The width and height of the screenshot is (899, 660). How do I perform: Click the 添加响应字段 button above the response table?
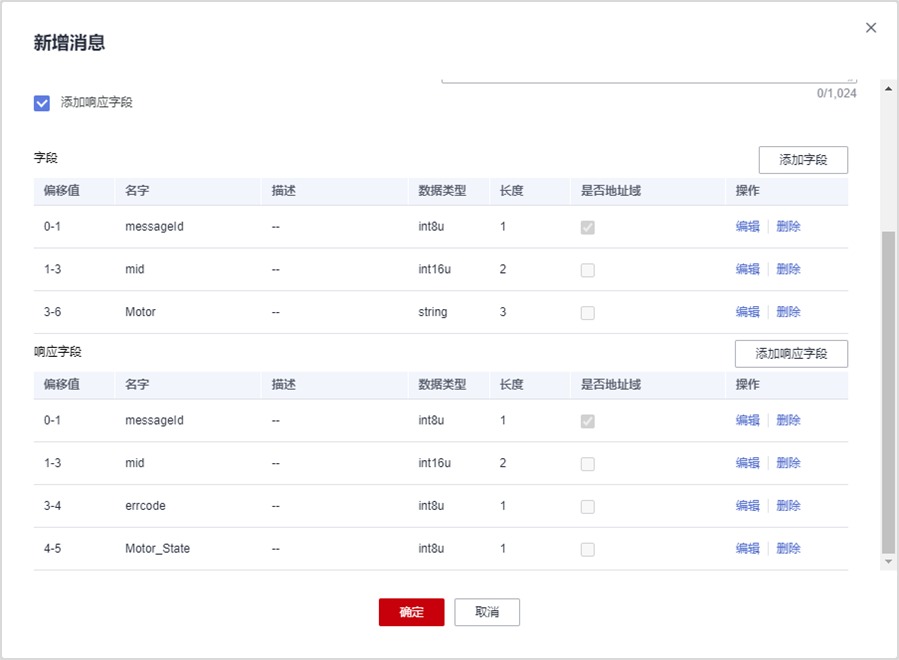tap(791, 354)
